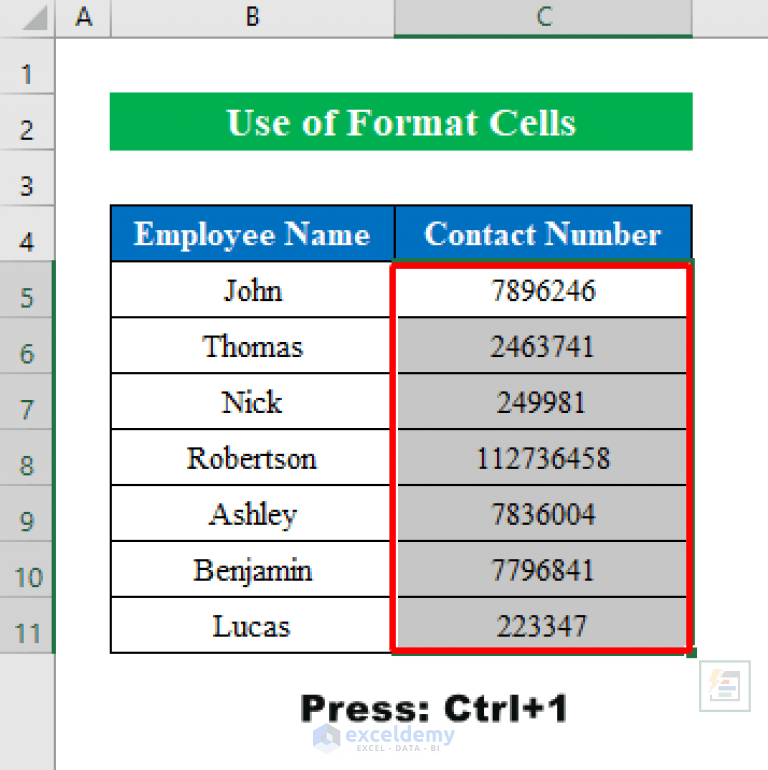Select the cell containing Nick
This screenshot has height=770, width=768.
[x=252, y=402]
